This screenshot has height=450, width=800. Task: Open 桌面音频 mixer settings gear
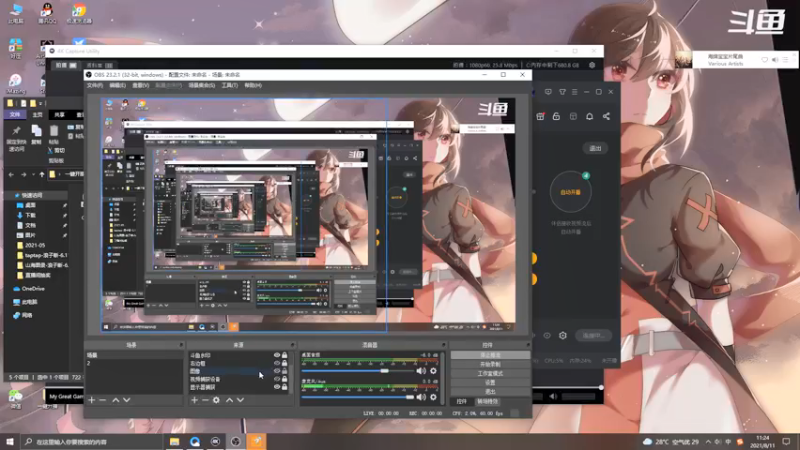433,371
